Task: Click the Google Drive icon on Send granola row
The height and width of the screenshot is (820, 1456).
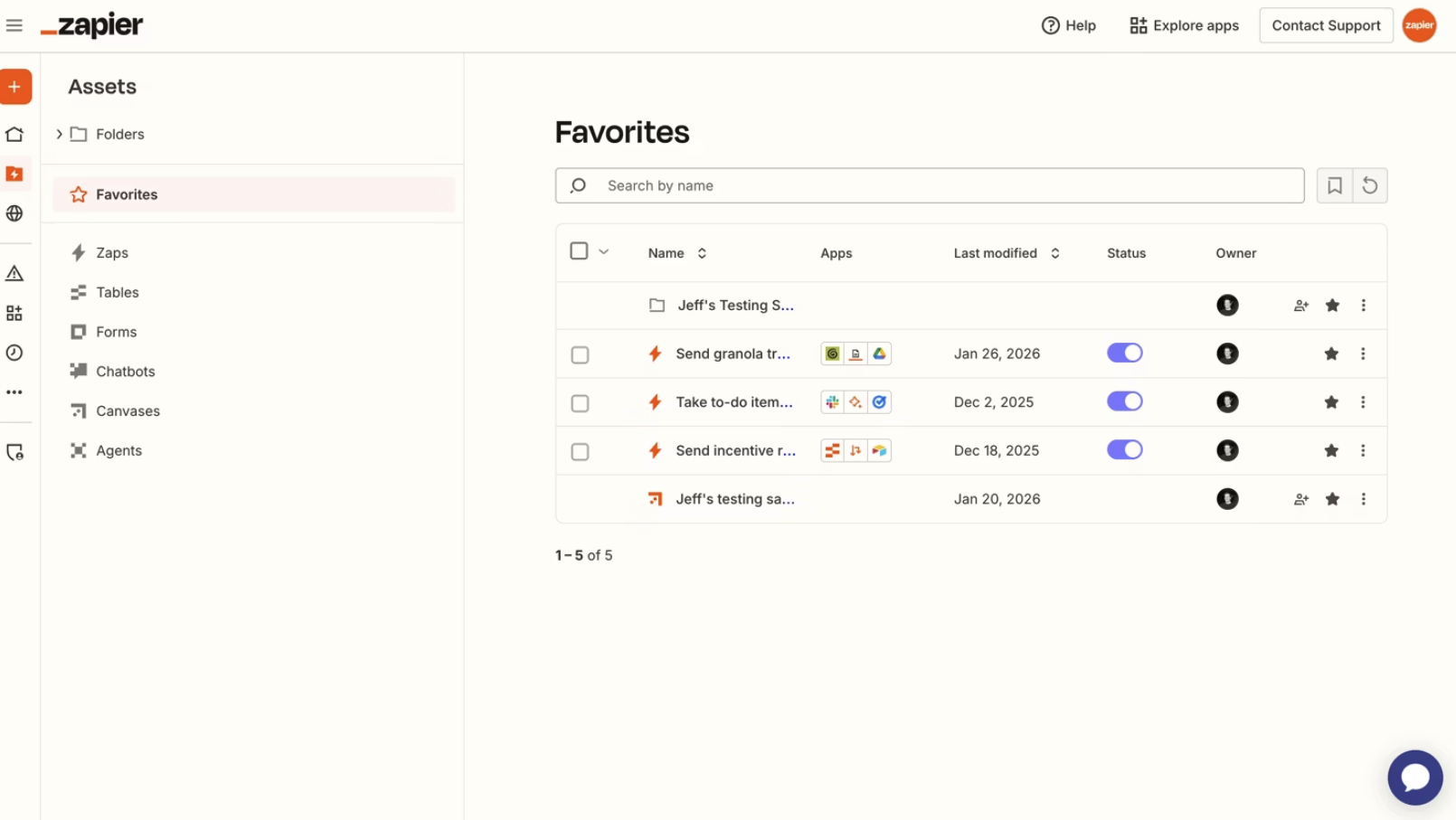Action: [880, 353]
